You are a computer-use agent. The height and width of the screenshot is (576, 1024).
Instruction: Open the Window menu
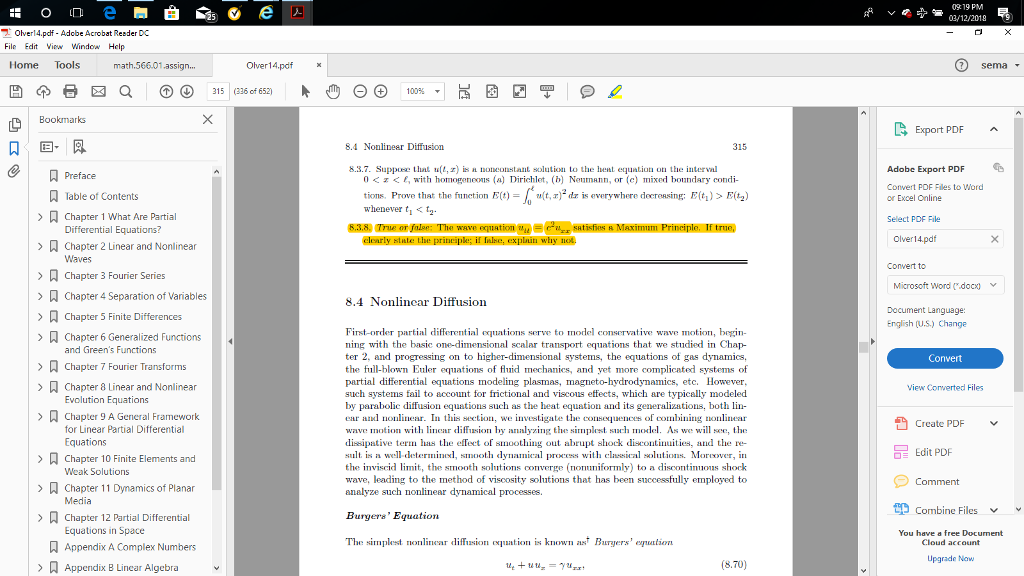(x=86, y=46)
